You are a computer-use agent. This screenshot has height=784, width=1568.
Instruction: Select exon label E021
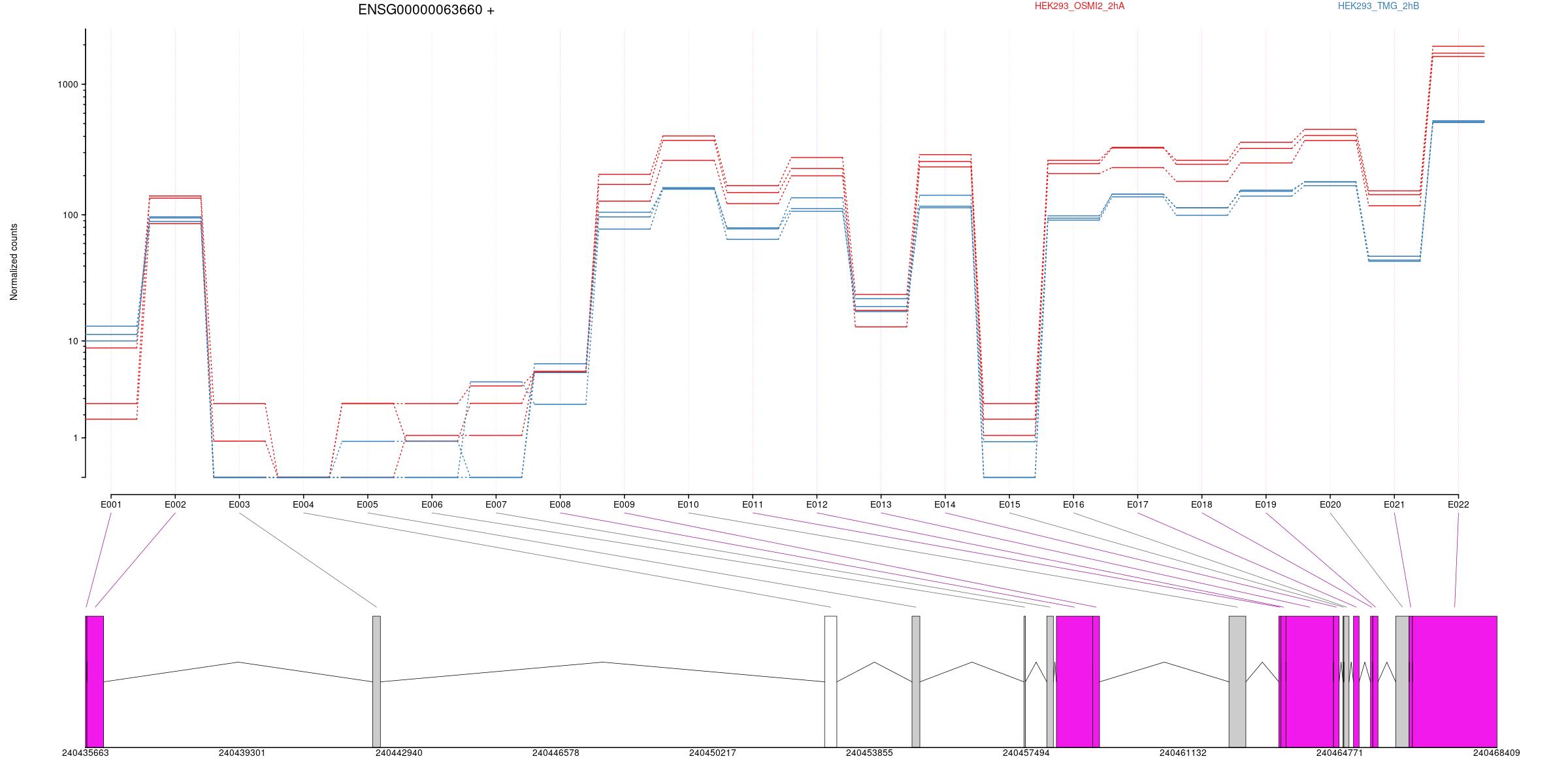[1394, 504]
